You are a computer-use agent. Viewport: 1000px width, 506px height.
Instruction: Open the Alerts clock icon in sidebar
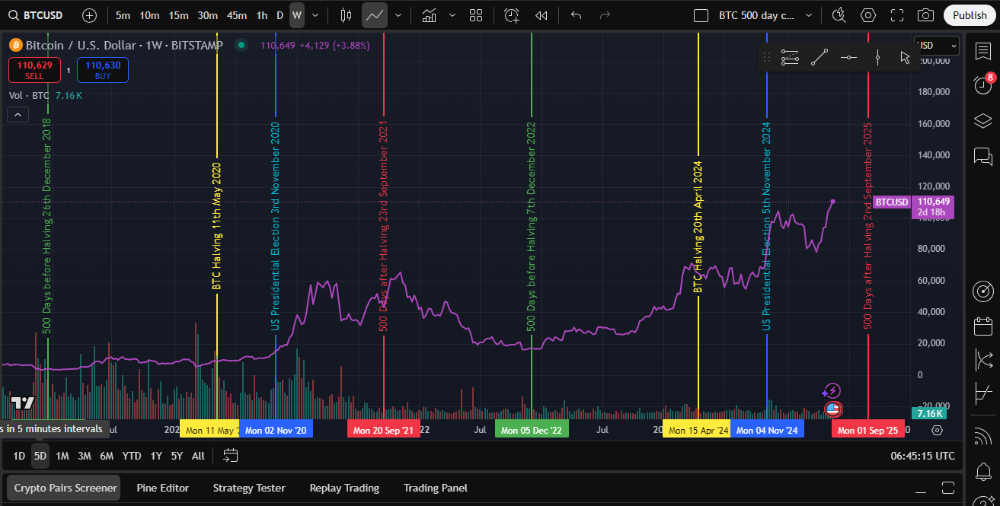coord(982,86)
